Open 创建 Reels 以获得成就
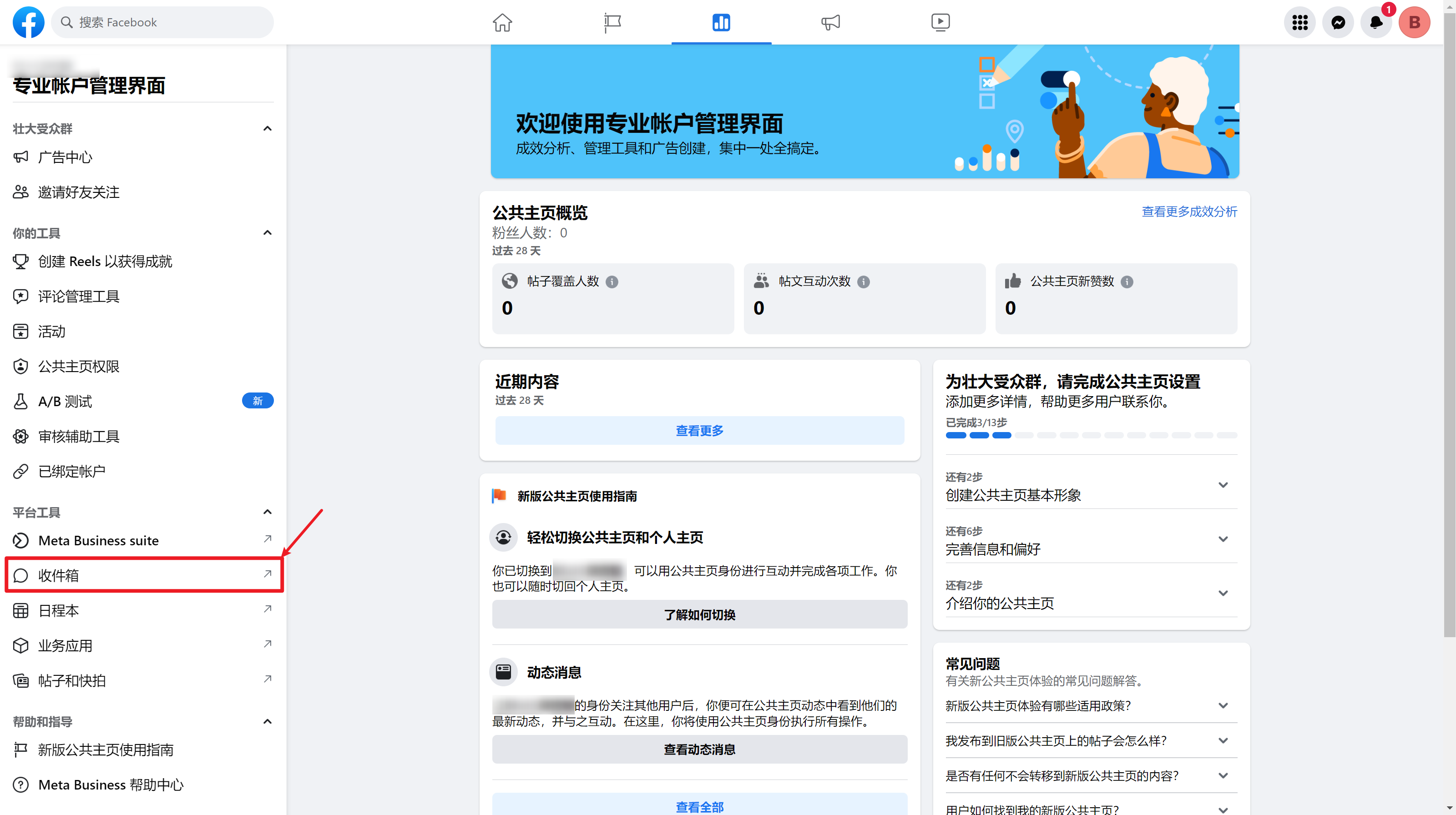The height and width of the screenshot is (815, 1456). 143,262
